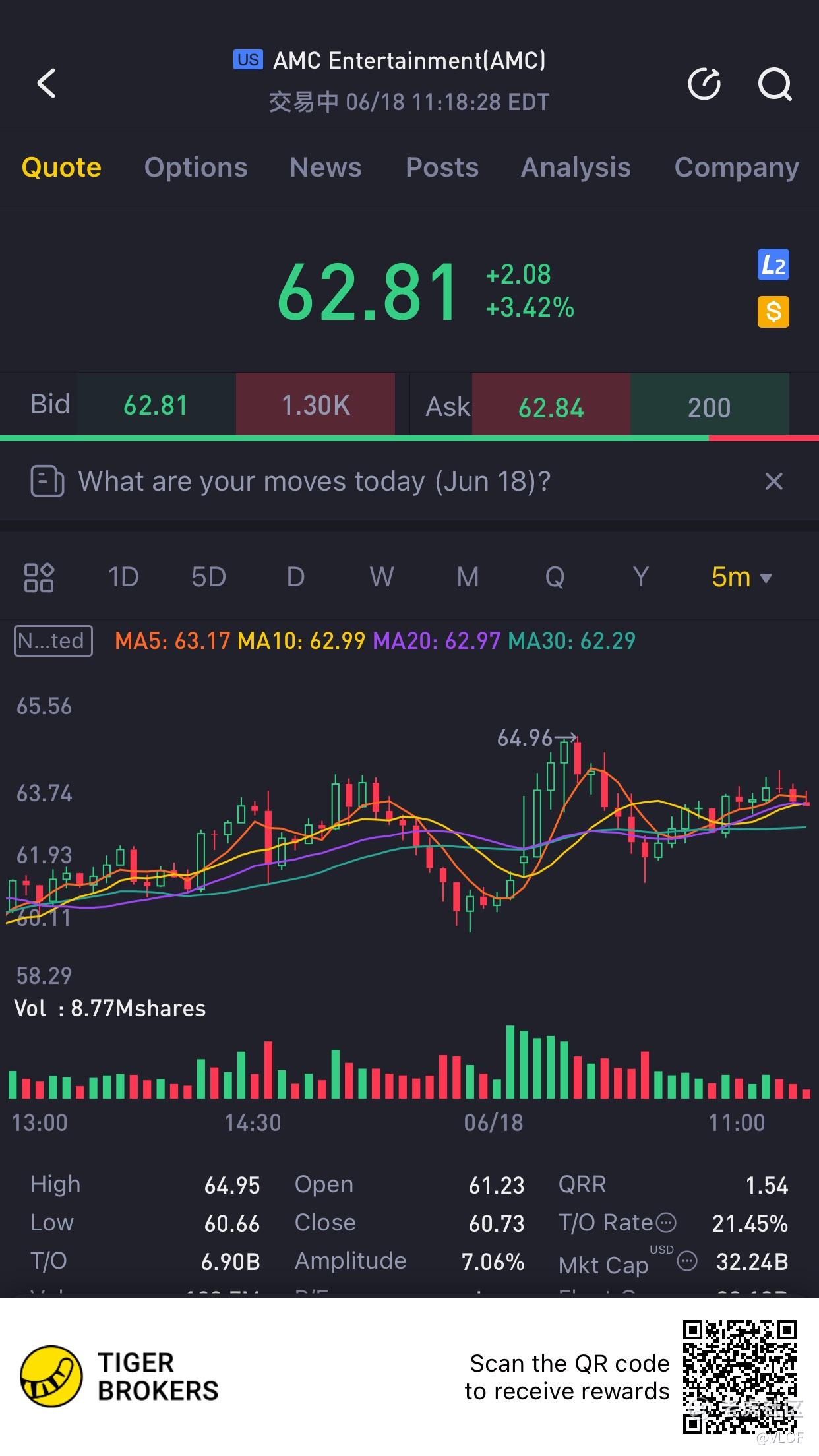819x1456 pixels.
Task: Select the Y yearly chart period
Action: [640, 578]
